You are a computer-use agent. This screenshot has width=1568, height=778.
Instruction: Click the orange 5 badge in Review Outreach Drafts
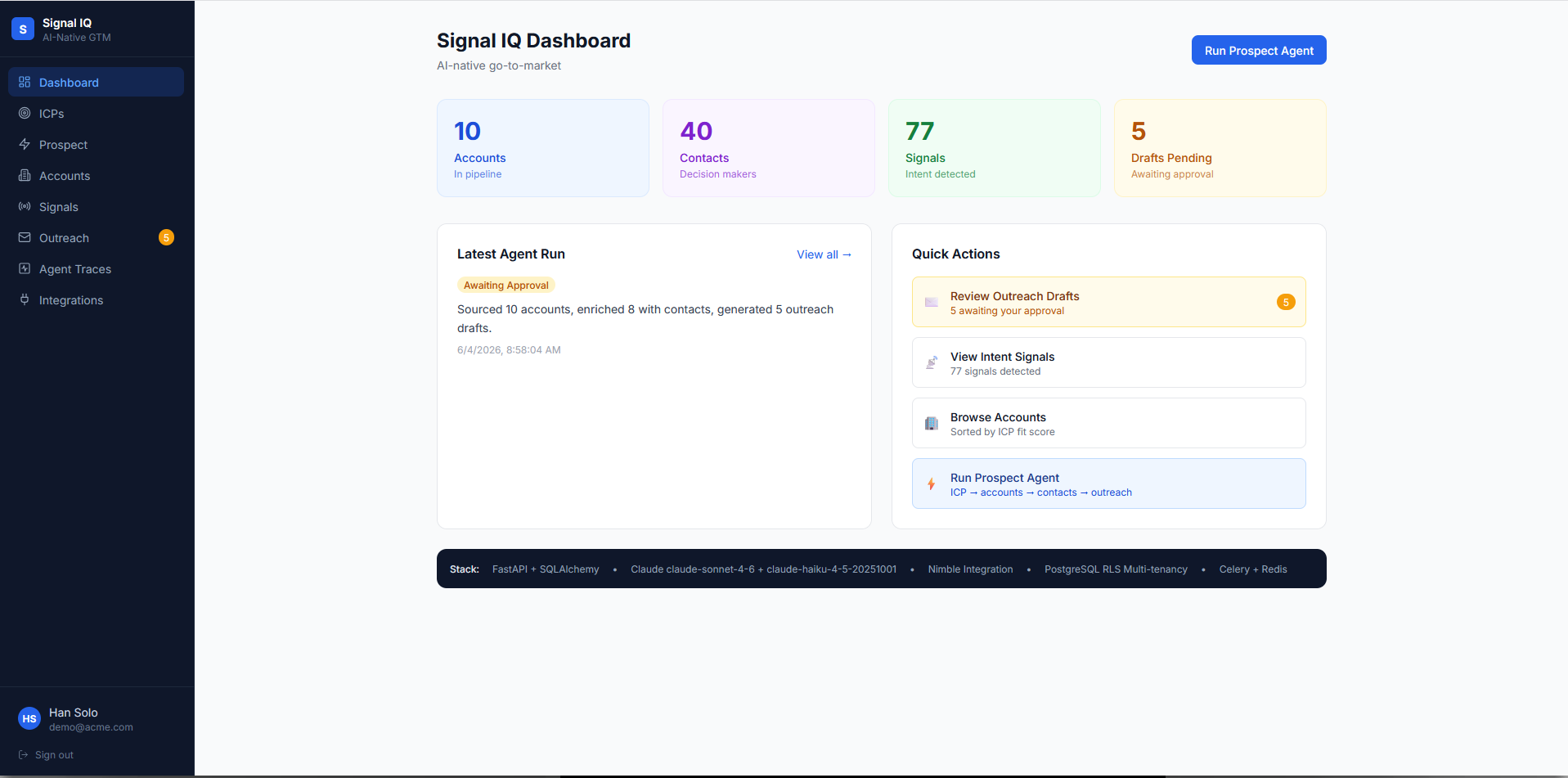tap(1286, 302)
